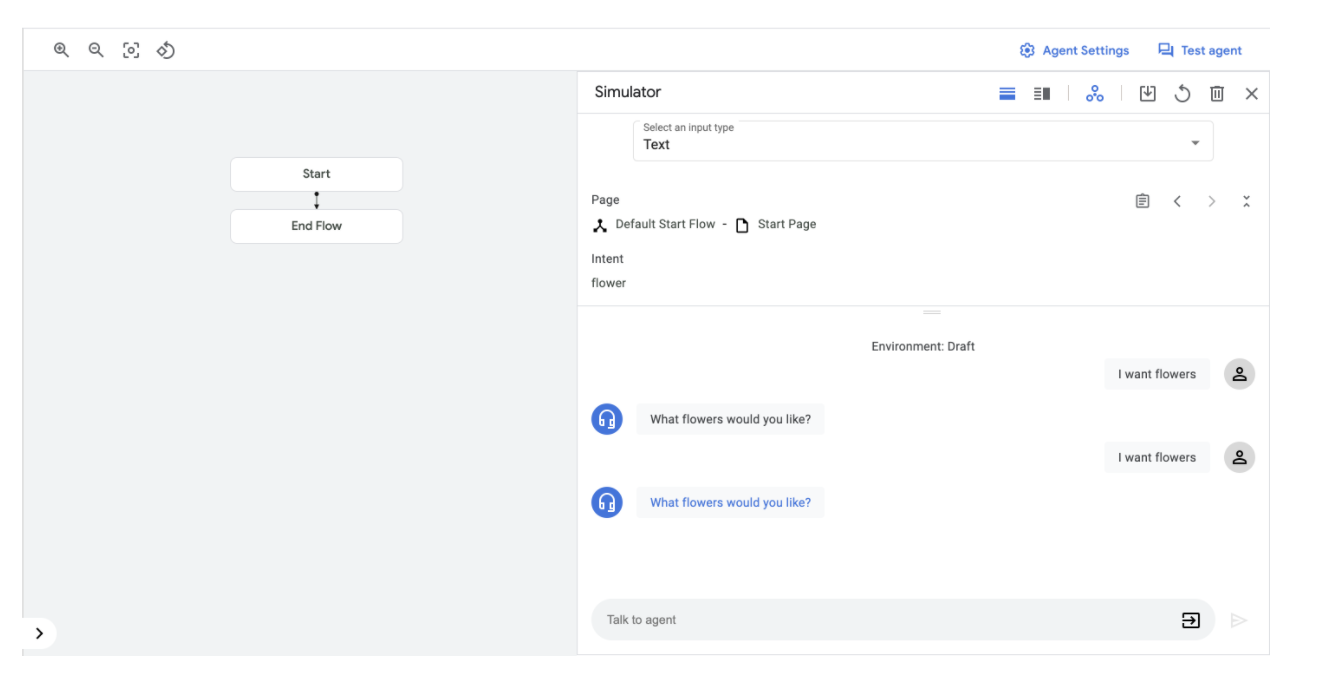This screenshot has height=690, width=1340.
Task: Open the clipboard details icon
Action: click(x=1142, y=201)
